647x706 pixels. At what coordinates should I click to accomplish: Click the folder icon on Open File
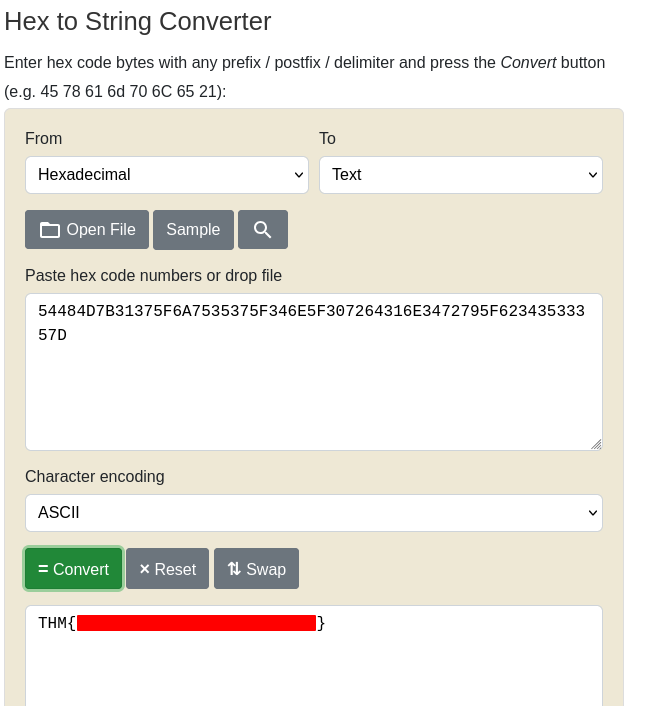pos(50,230)
